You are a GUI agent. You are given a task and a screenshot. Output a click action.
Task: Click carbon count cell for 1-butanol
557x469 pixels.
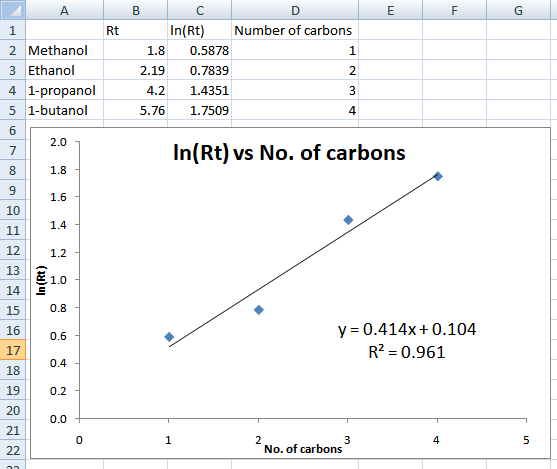295,110
